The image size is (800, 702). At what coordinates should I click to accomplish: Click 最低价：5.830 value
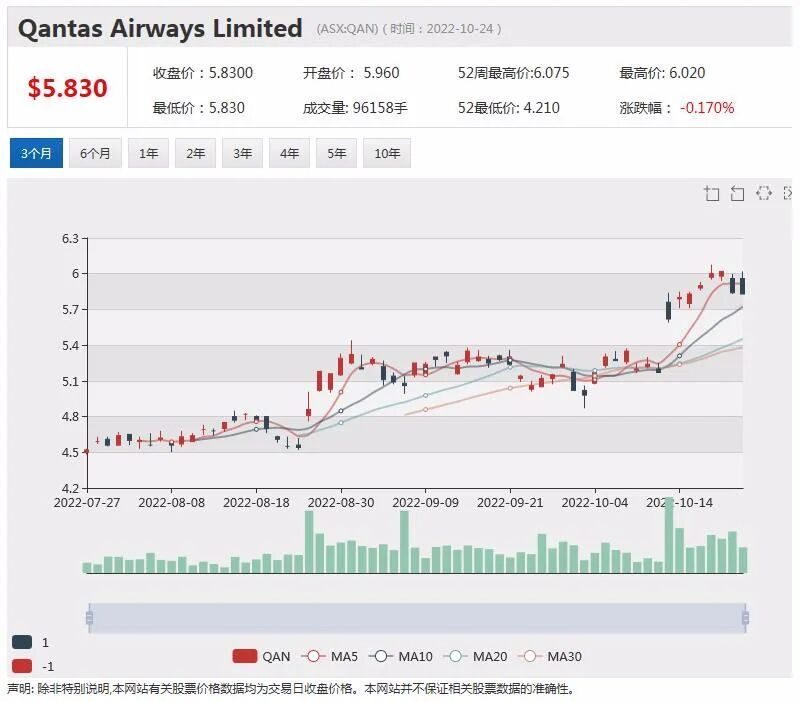(x=198, y=108)
